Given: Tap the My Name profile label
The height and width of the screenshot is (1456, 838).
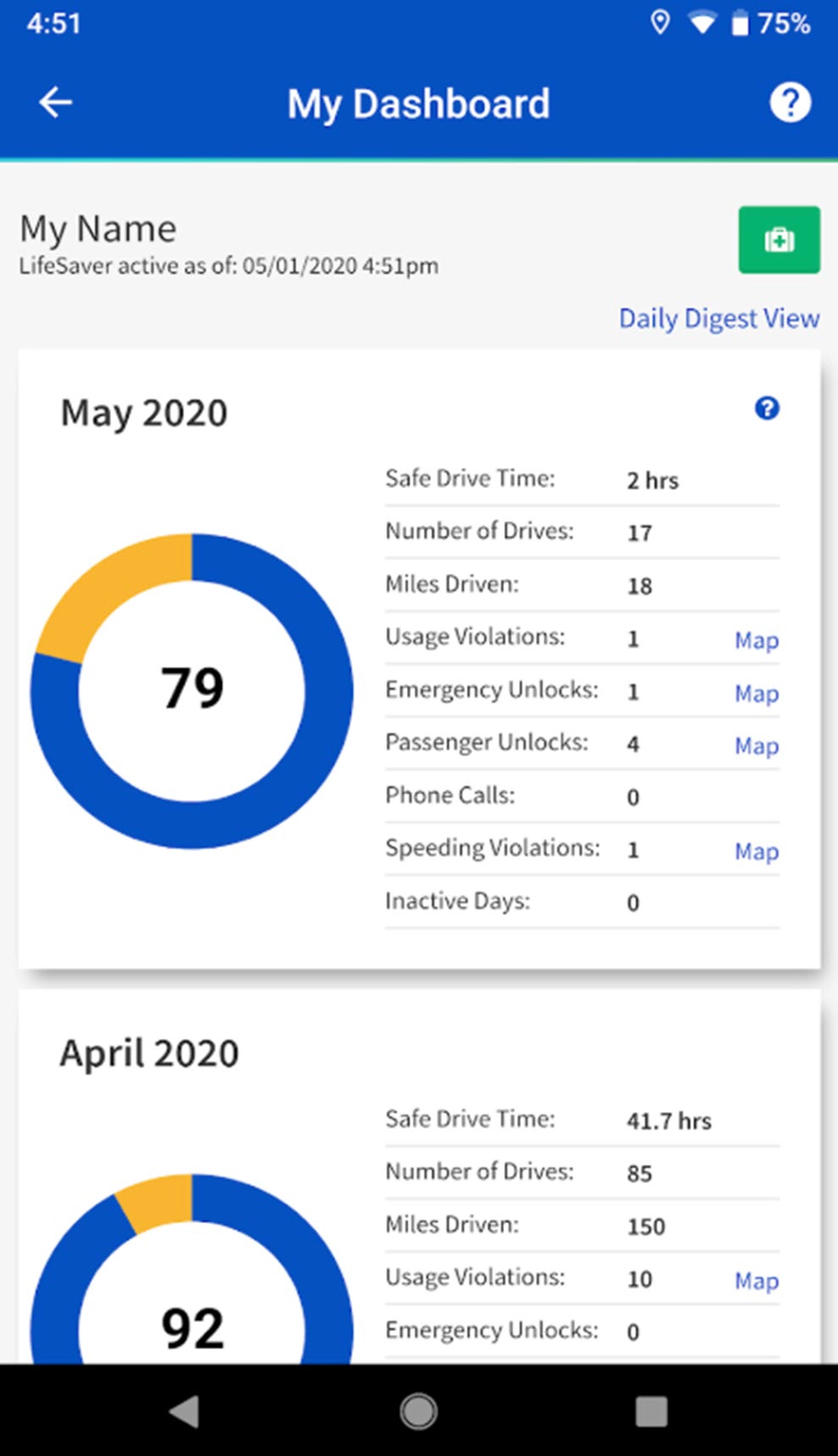Looking at the screenshot, I should 98,229.
